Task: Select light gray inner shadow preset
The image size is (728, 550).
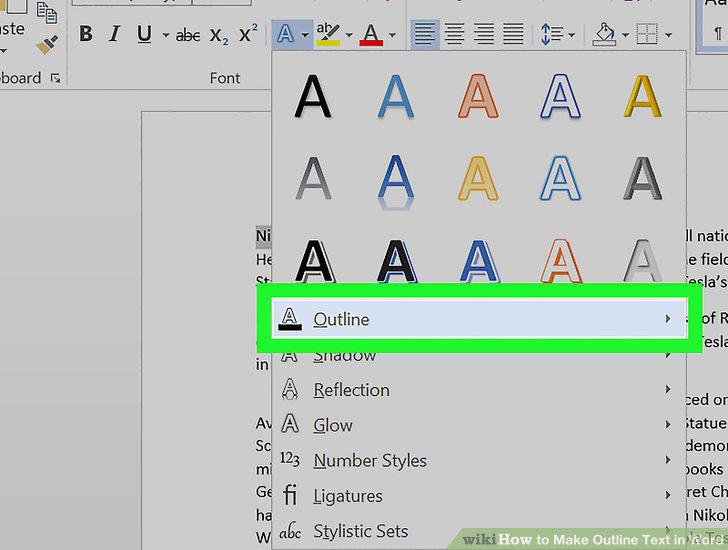Action: tap(643, 261)
